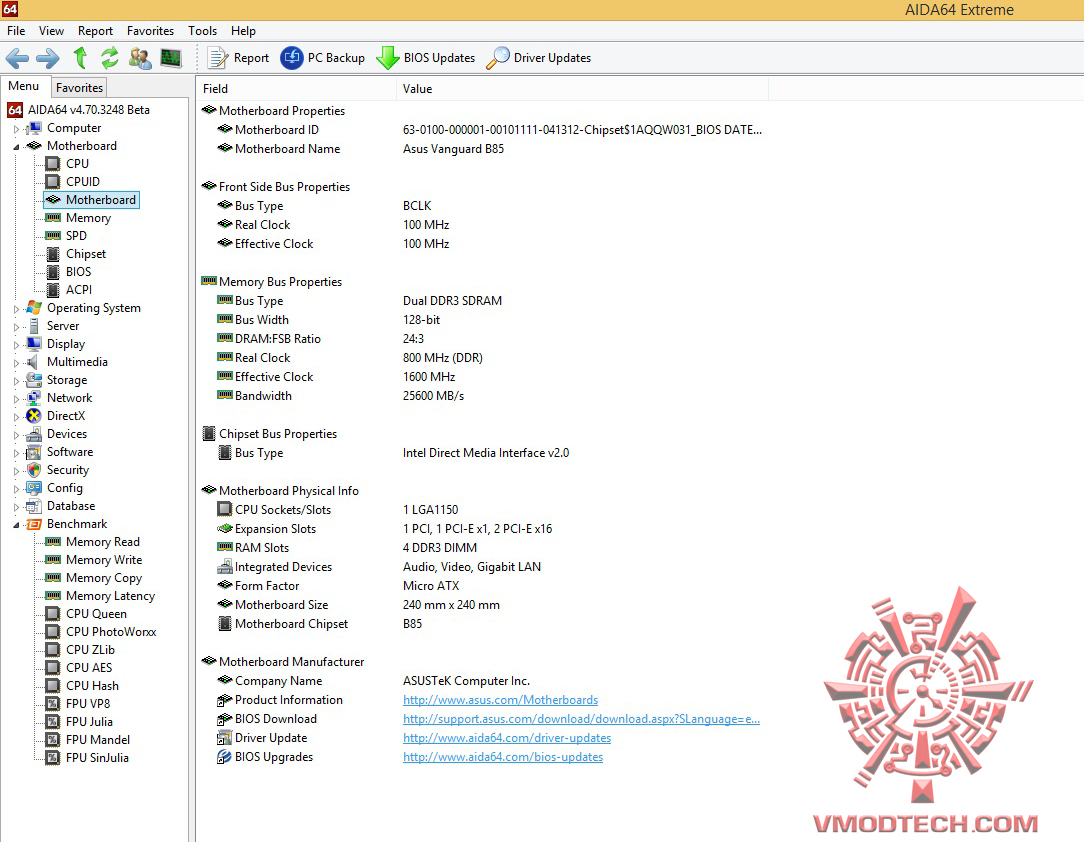Click the DirectX logo icon
Image resolution: width=1084 pixels, height=842 pixels.
33,415
